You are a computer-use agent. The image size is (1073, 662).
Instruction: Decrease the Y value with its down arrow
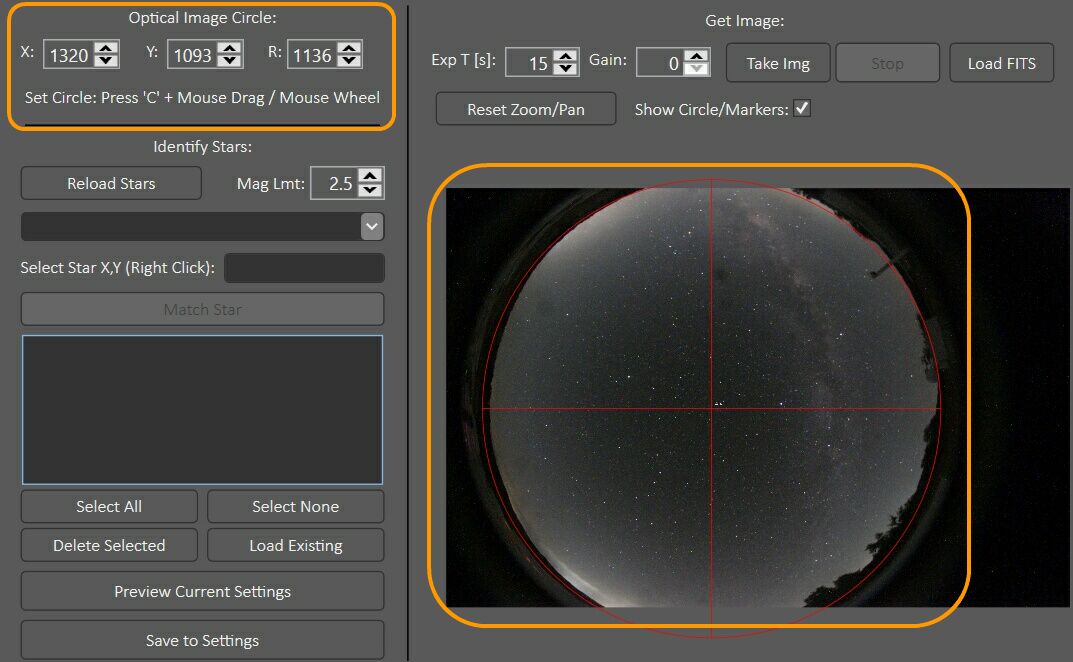pos(230,60)
